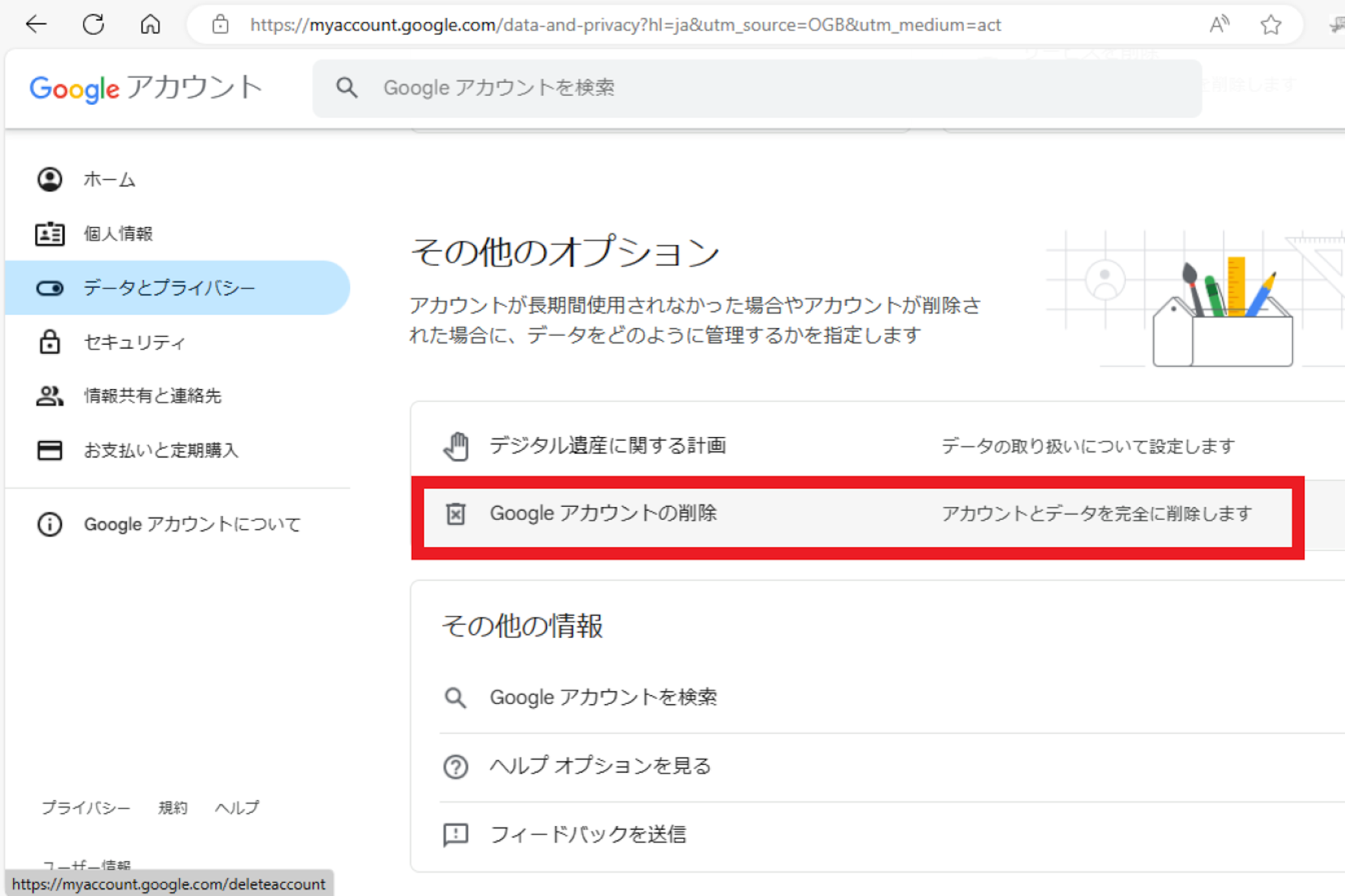Reload the page with refresh icon
This screenshot has width=1345, height=896.
click(x=93, y=25)
